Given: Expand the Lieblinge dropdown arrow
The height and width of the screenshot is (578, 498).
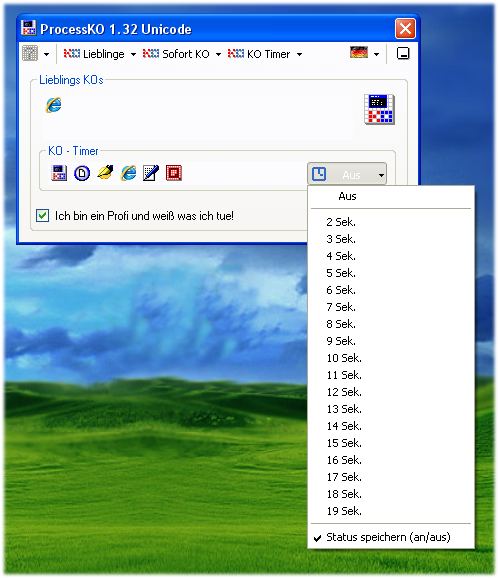Looking at the screenshot, I should [x=133, y=55].
